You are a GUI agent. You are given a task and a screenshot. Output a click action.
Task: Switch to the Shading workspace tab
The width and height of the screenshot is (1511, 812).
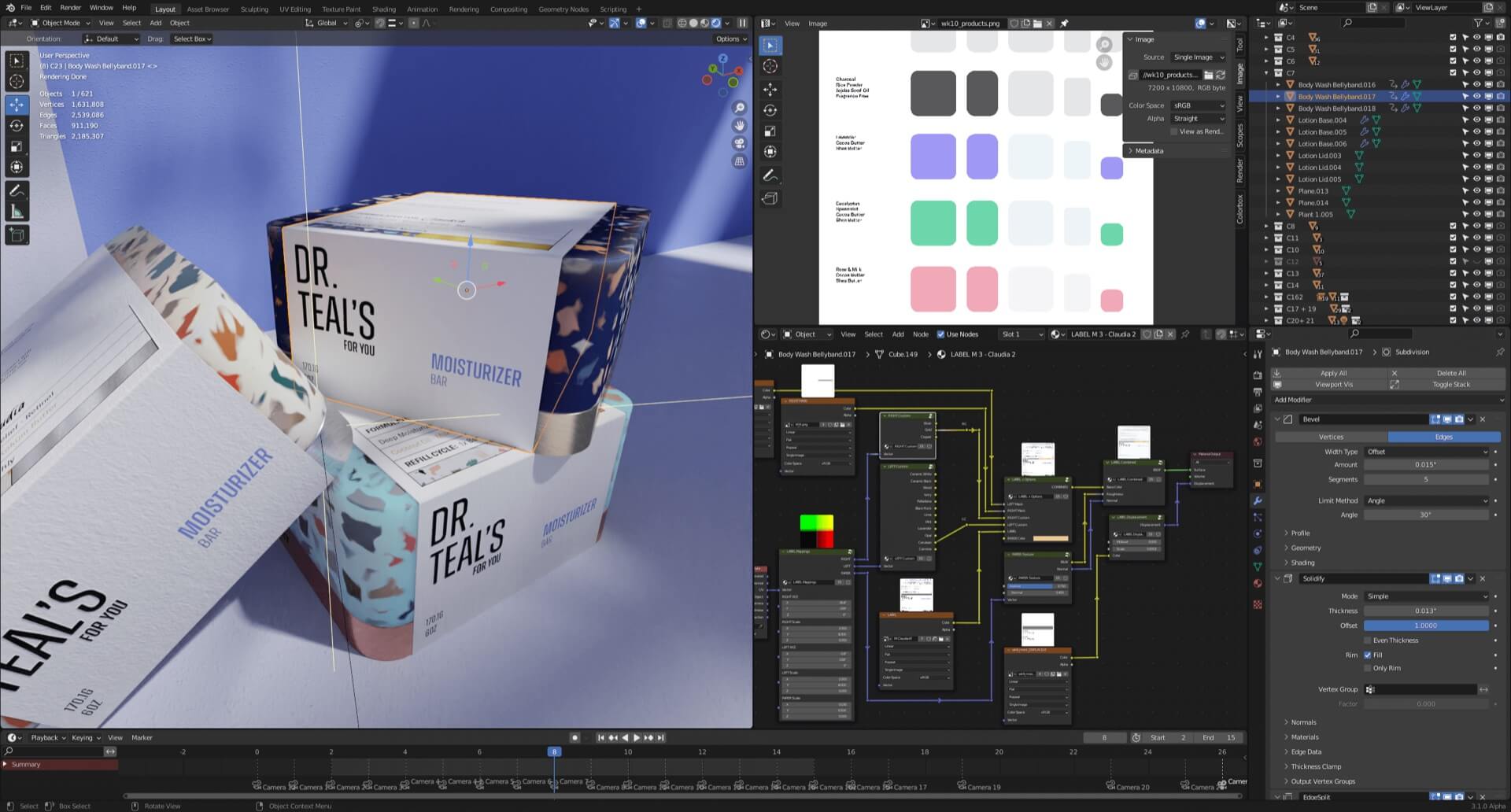(x=384, y=9)
